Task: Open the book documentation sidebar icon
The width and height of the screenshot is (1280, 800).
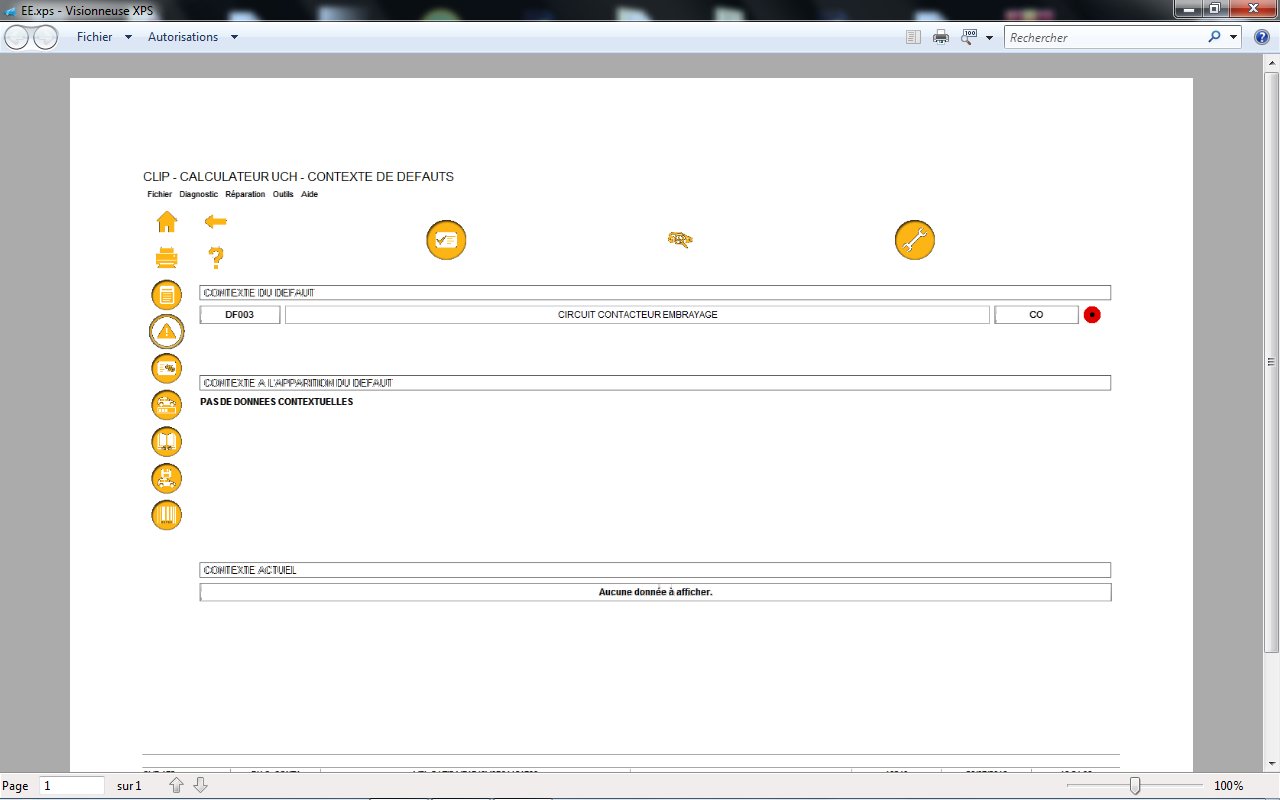Action: point(167,441)
